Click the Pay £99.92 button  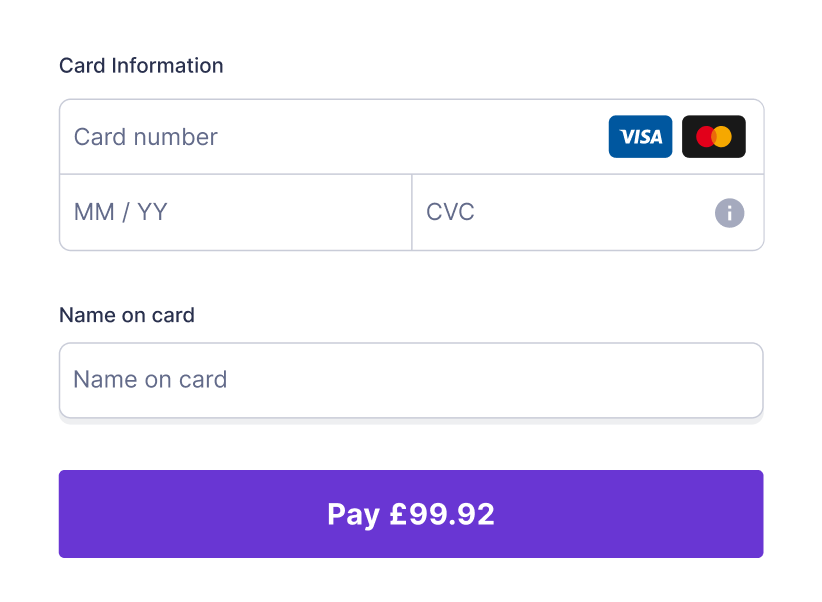pyautogui.click(x=411, y=514)
